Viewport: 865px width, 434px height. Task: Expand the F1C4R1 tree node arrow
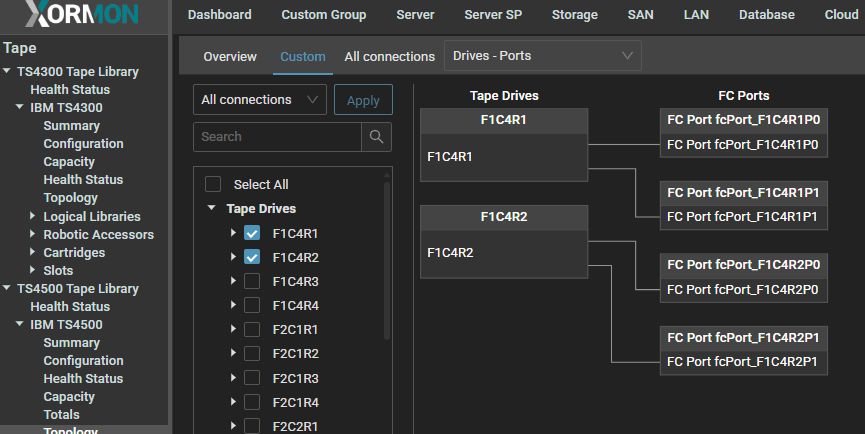coord(233,233)
